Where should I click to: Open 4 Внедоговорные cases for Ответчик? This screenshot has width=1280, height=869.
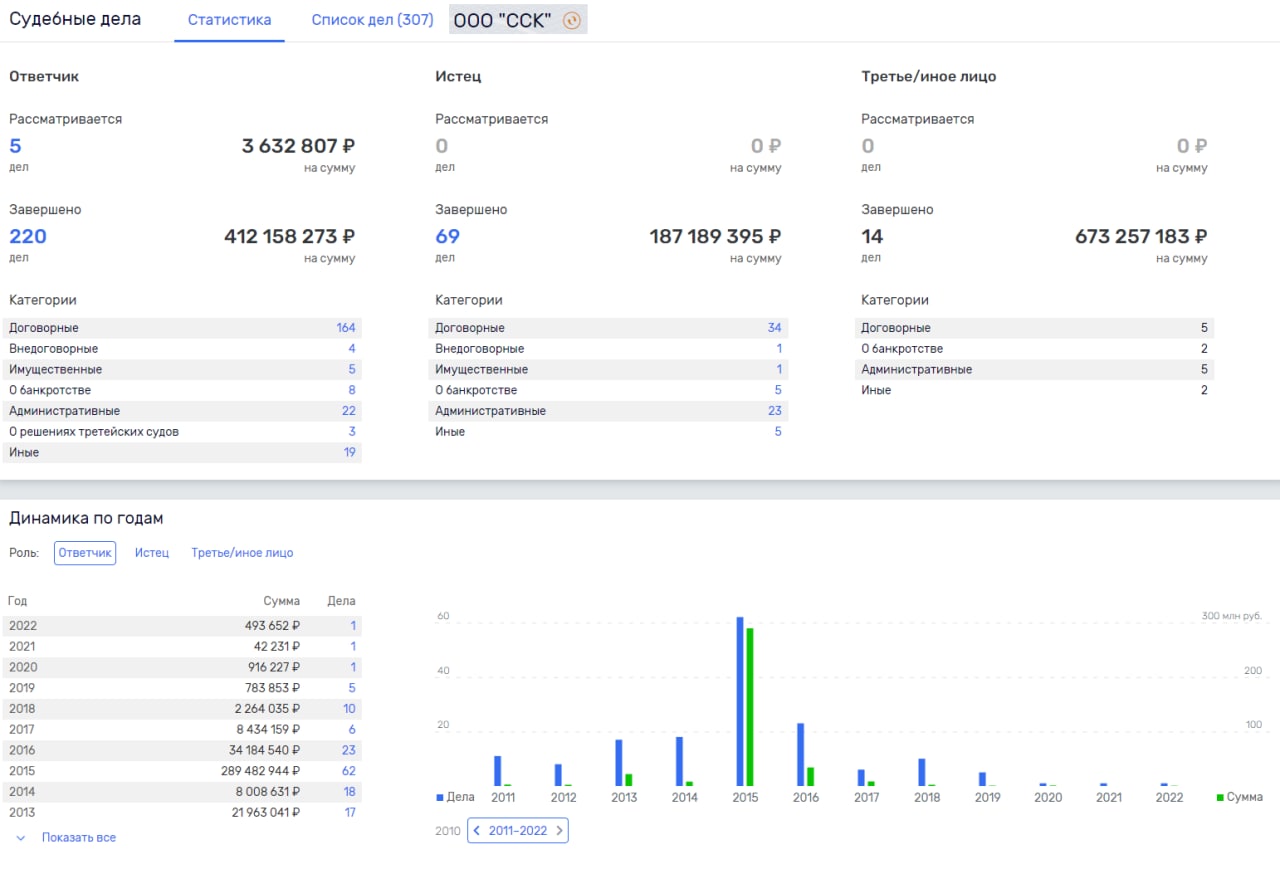(352, 349)
